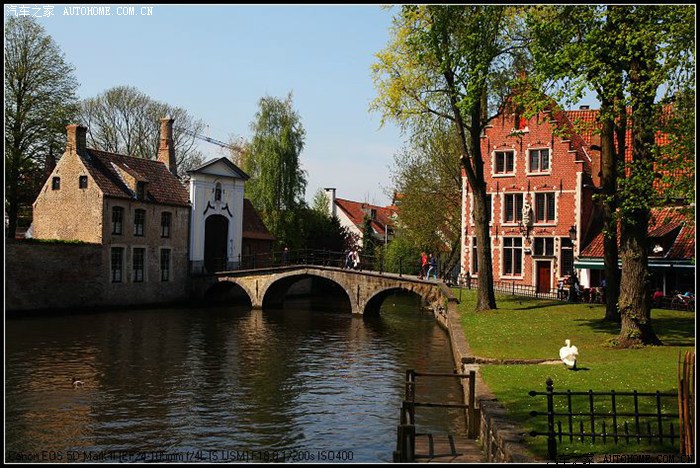The width and height of the screenshot is (700, 468).
Task: Click the white swan on the grass
Action: [568, 354]
